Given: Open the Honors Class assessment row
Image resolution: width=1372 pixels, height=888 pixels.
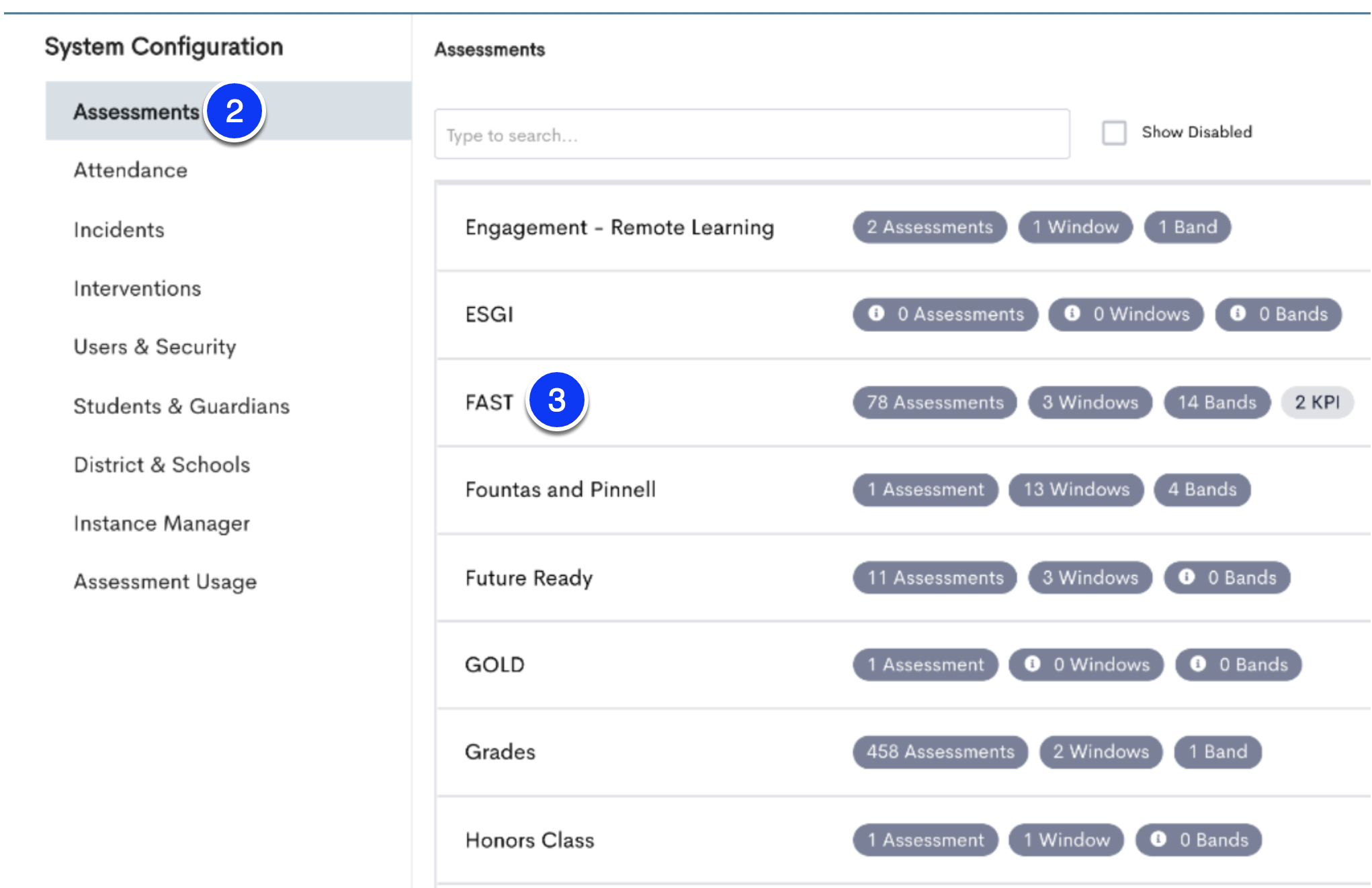Looking at the screenshot, I should (903, 840).
